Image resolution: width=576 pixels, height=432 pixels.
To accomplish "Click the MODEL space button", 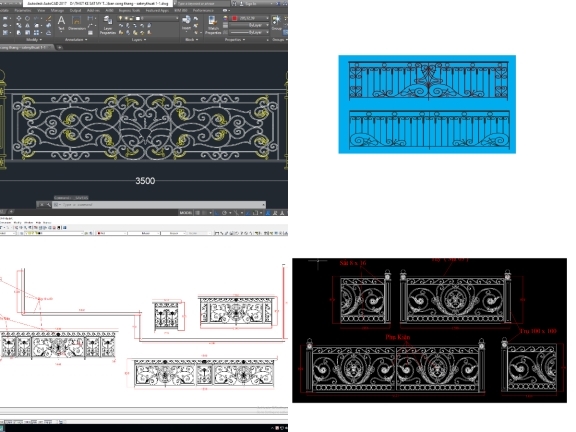I will click(x=186, y=213).
